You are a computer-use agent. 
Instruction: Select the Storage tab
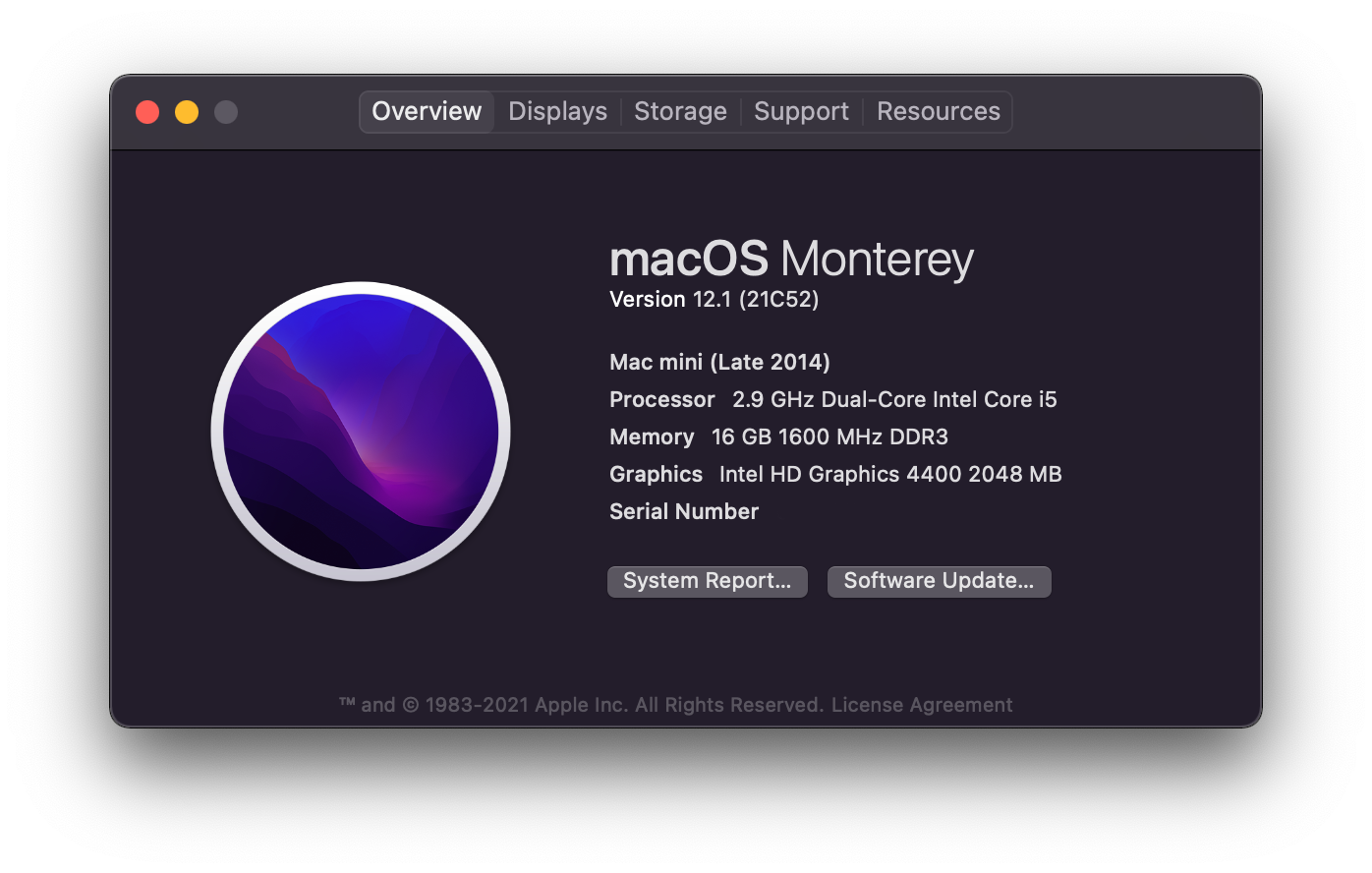pos(680,111)
